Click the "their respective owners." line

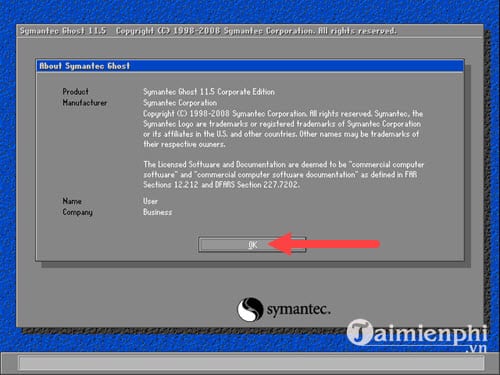184,144
